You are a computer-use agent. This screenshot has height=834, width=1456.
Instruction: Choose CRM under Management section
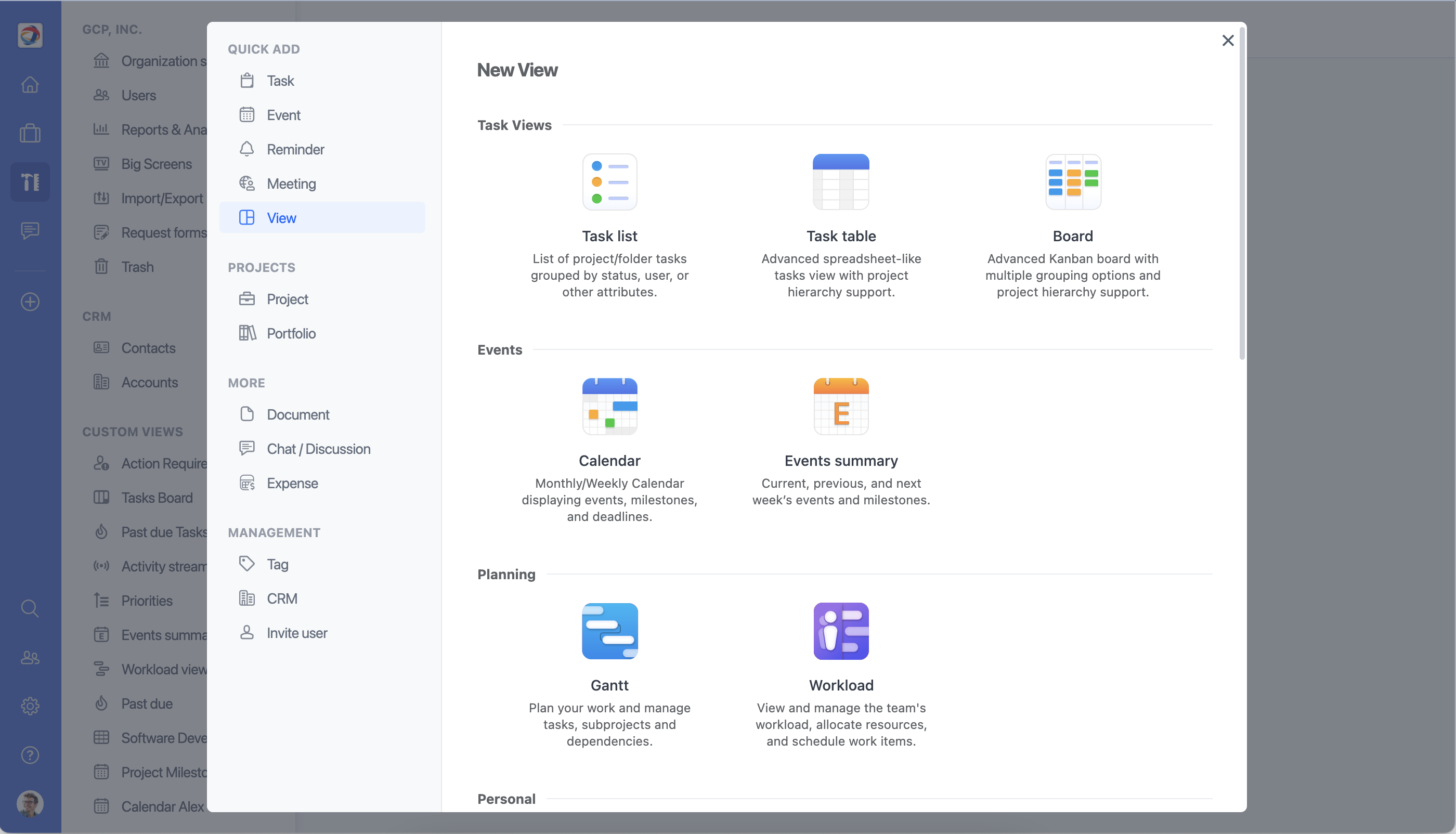pos(322,598)
